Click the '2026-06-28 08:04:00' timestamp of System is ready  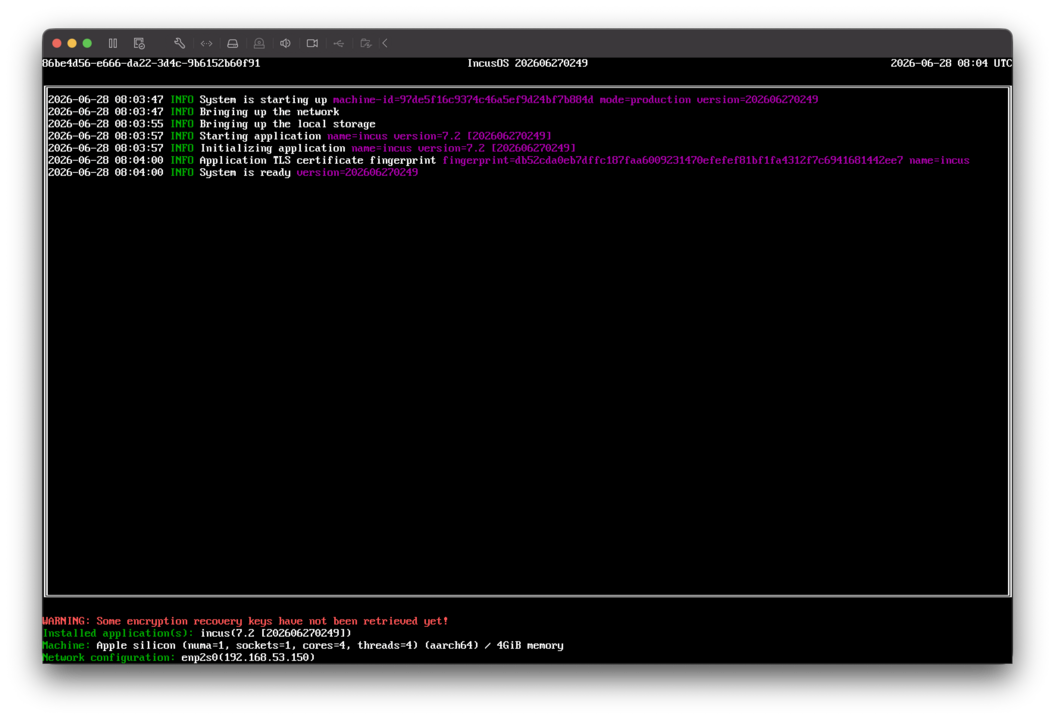click(106, 172)
